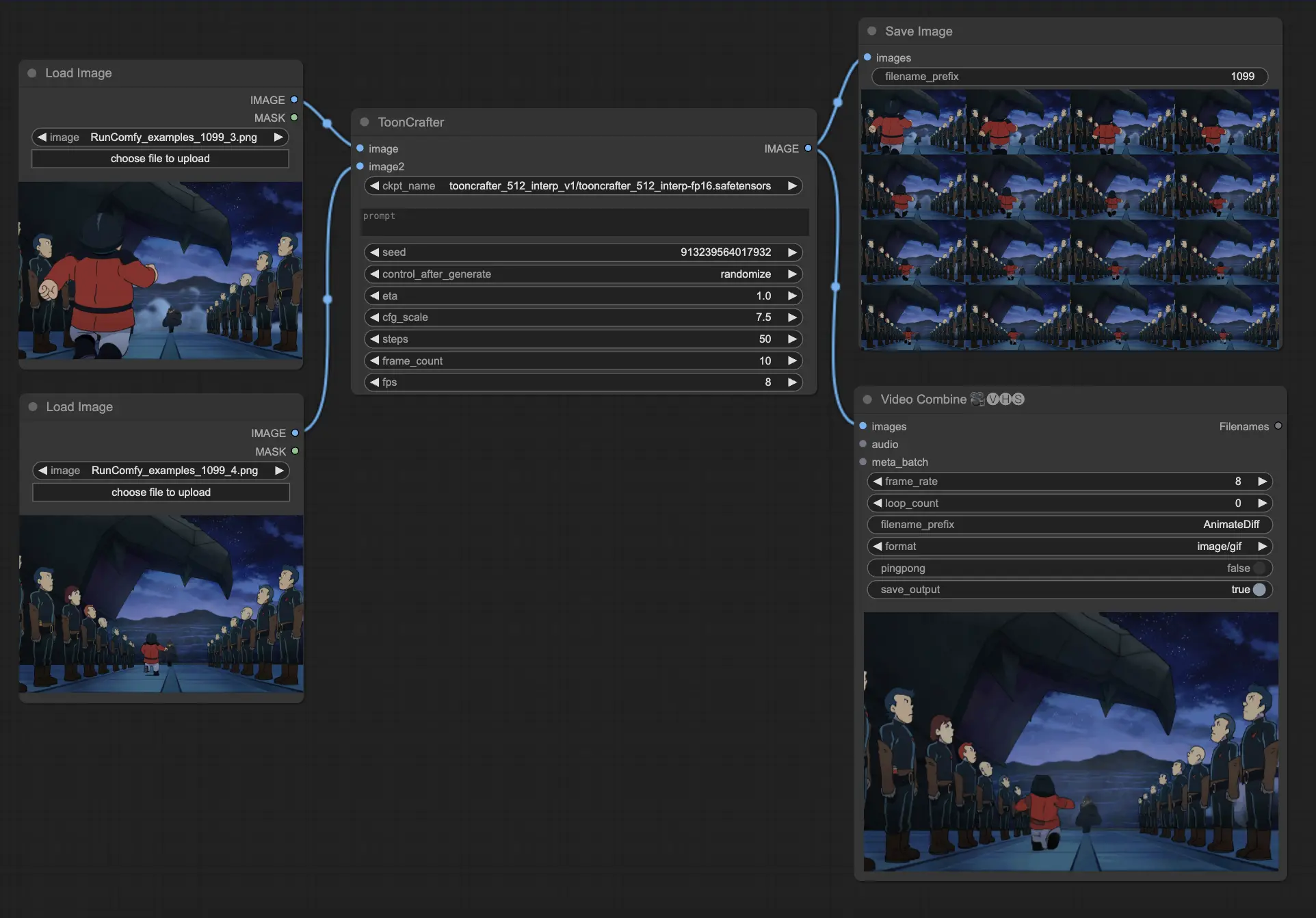The height and width of the screenshot is (918, 1316).
Task: Click the Save Image images input port
Action: pyautogui.click(x=867, y=57)
